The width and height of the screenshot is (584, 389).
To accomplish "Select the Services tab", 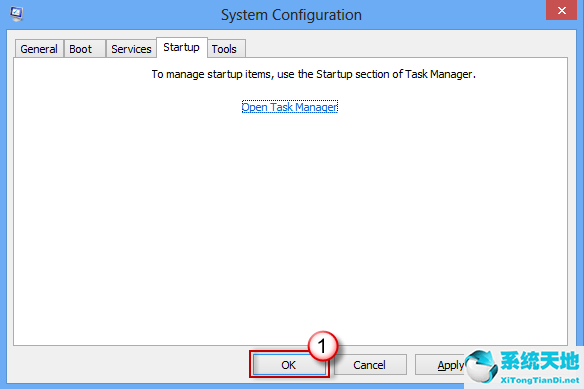I will tap(131, 49).
